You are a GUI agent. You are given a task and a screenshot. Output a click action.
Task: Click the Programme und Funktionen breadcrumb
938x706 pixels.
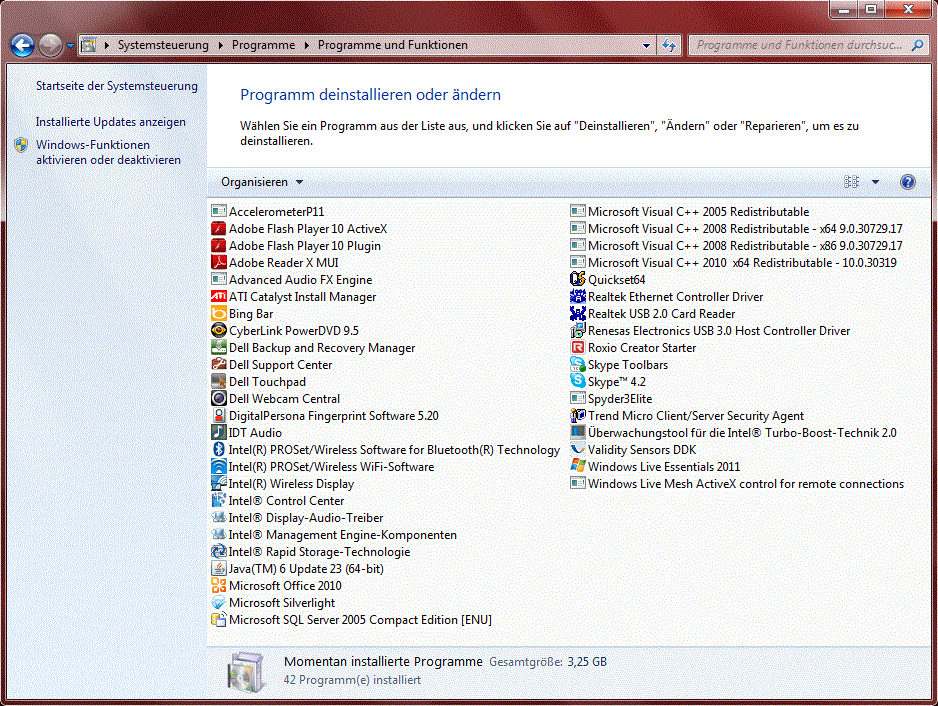point(392,45)
